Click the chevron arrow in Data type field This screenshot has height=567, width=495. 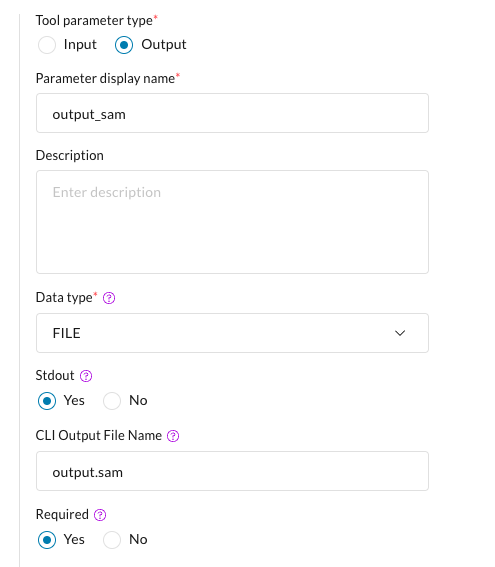click(x=400, y=333)
